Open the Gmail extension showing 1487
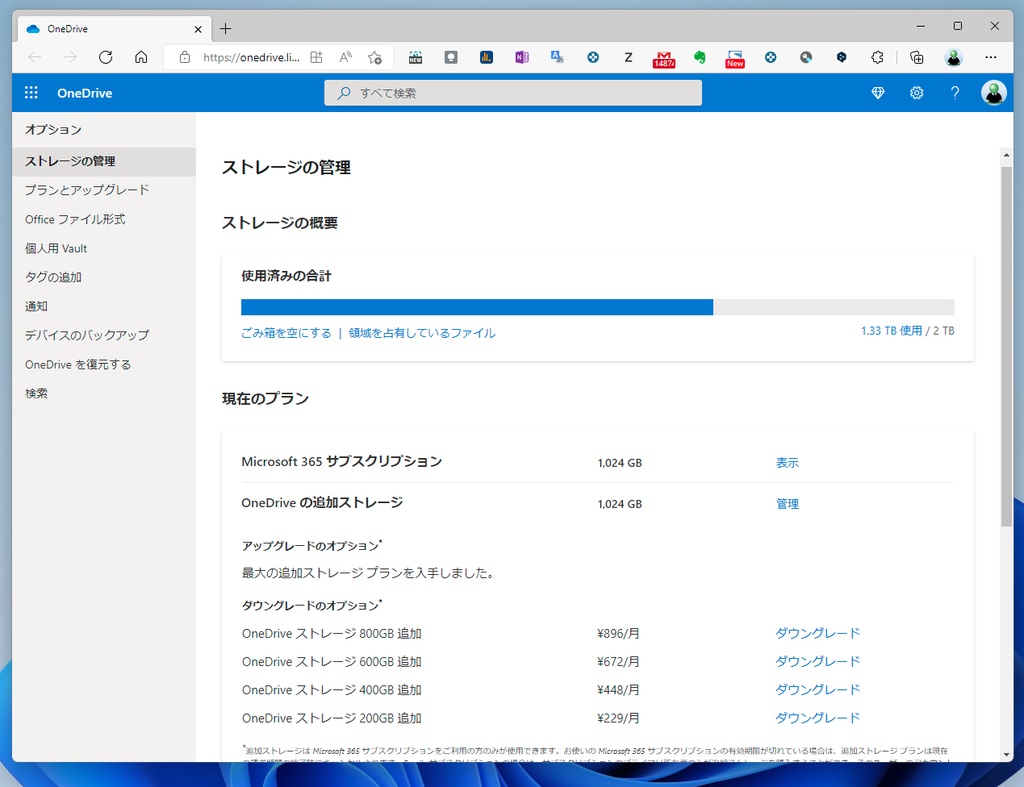The image size is (1024, 787). pos(664,59)
